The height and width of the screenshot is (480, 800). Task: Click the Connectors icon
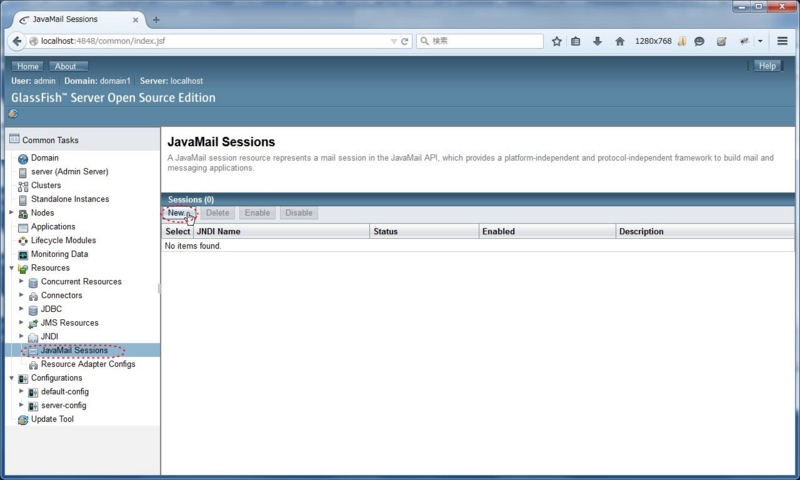pos(33,296)
